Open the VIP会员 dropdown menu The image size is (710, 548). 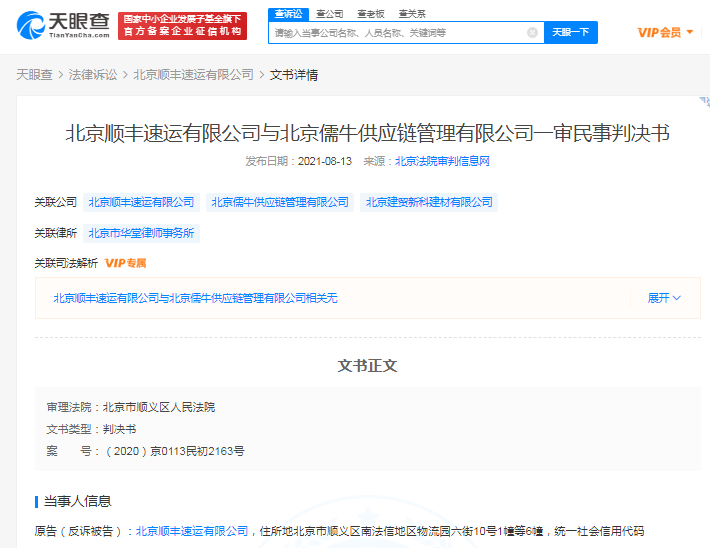coord(665,33)
